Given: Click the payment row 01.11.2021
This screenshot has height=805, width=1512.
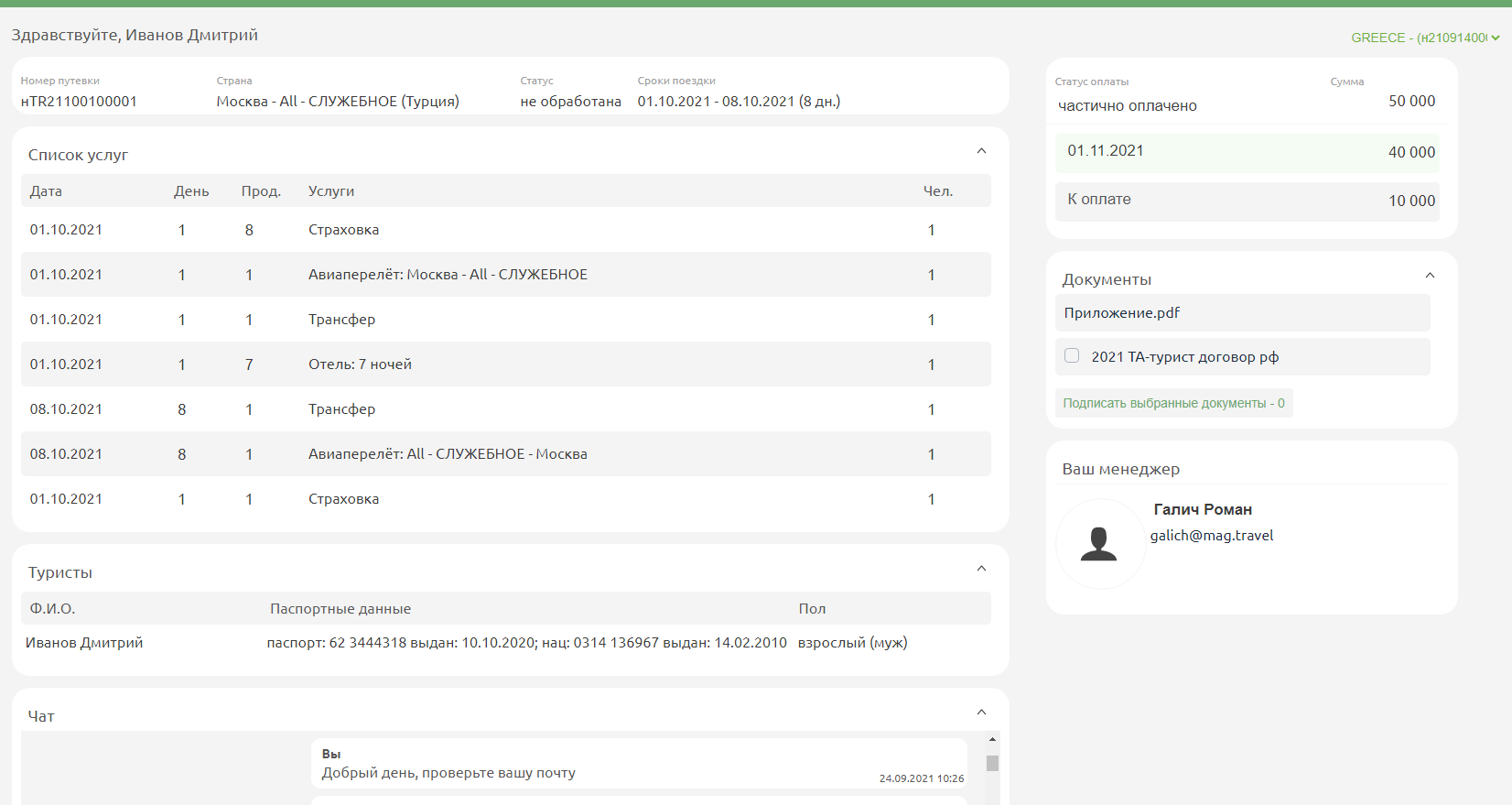Looking at the screenshot, I should 1247,153.
